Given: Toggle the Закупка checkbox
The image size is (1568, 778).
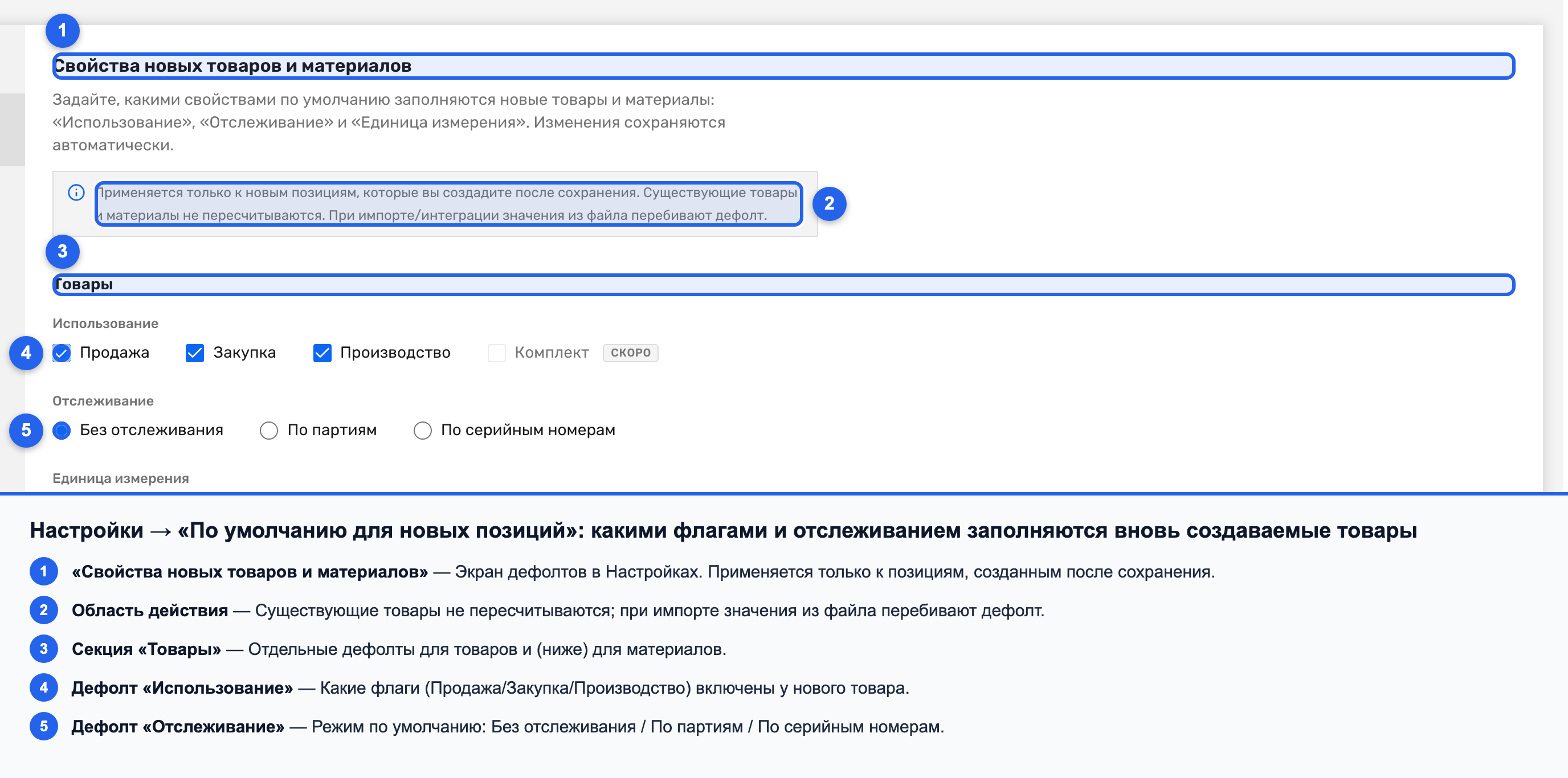Looking at the screenshot, I should (x=195, y=353).
